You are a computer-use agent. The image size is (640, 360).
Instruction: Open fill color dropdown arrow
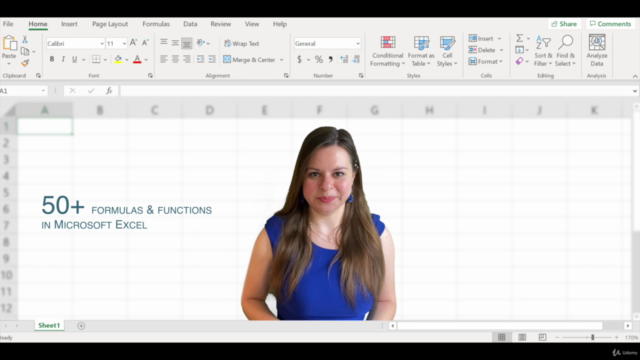click(x=127, y=60)
